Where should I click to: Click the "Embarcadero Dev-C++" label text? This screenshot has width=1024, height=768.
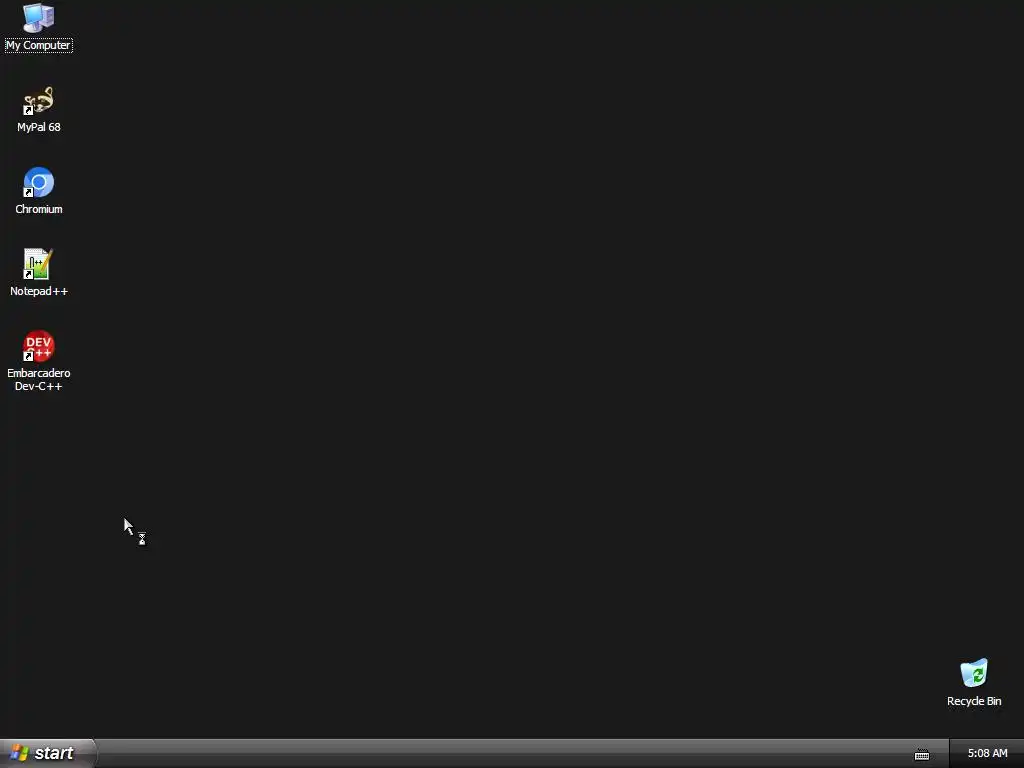coord(39,379)
